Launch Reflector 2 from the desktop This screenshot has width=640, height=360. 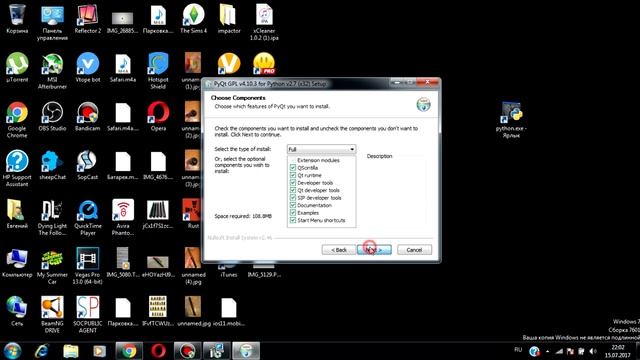click(87, 19)
